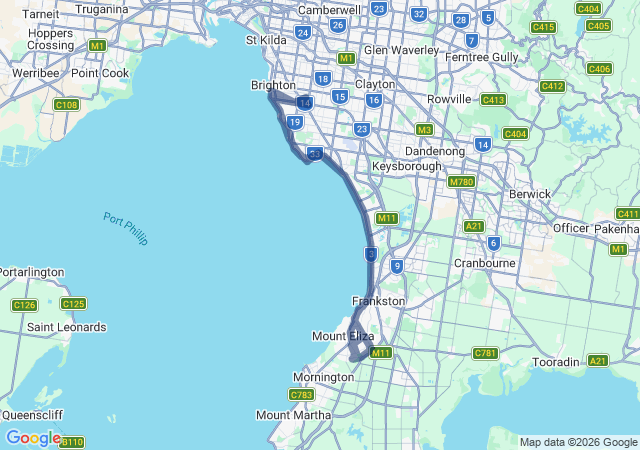Click the Mount Martha label
Screen dimensions: 640x450
point(293,415)
